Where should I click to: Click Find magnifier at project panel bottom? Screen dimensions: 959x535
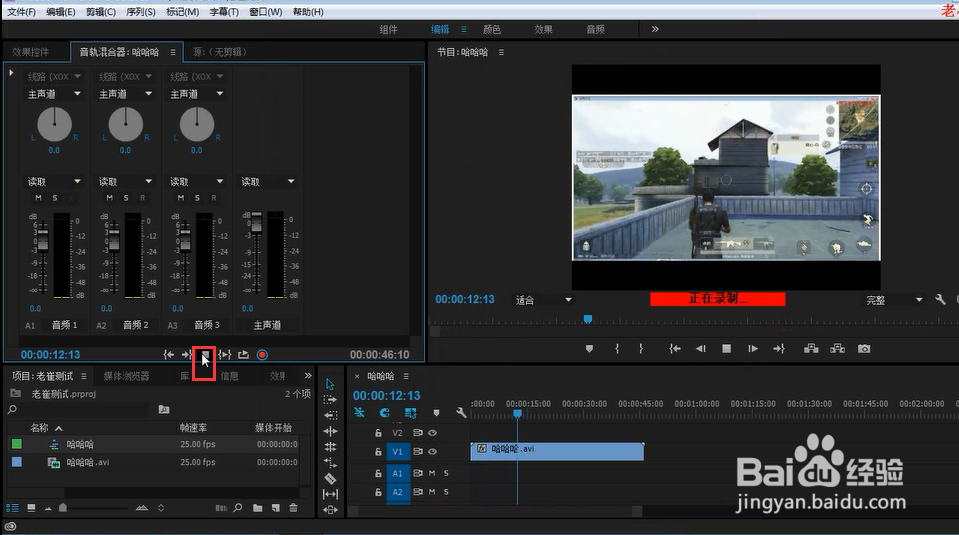coord(238,507)
